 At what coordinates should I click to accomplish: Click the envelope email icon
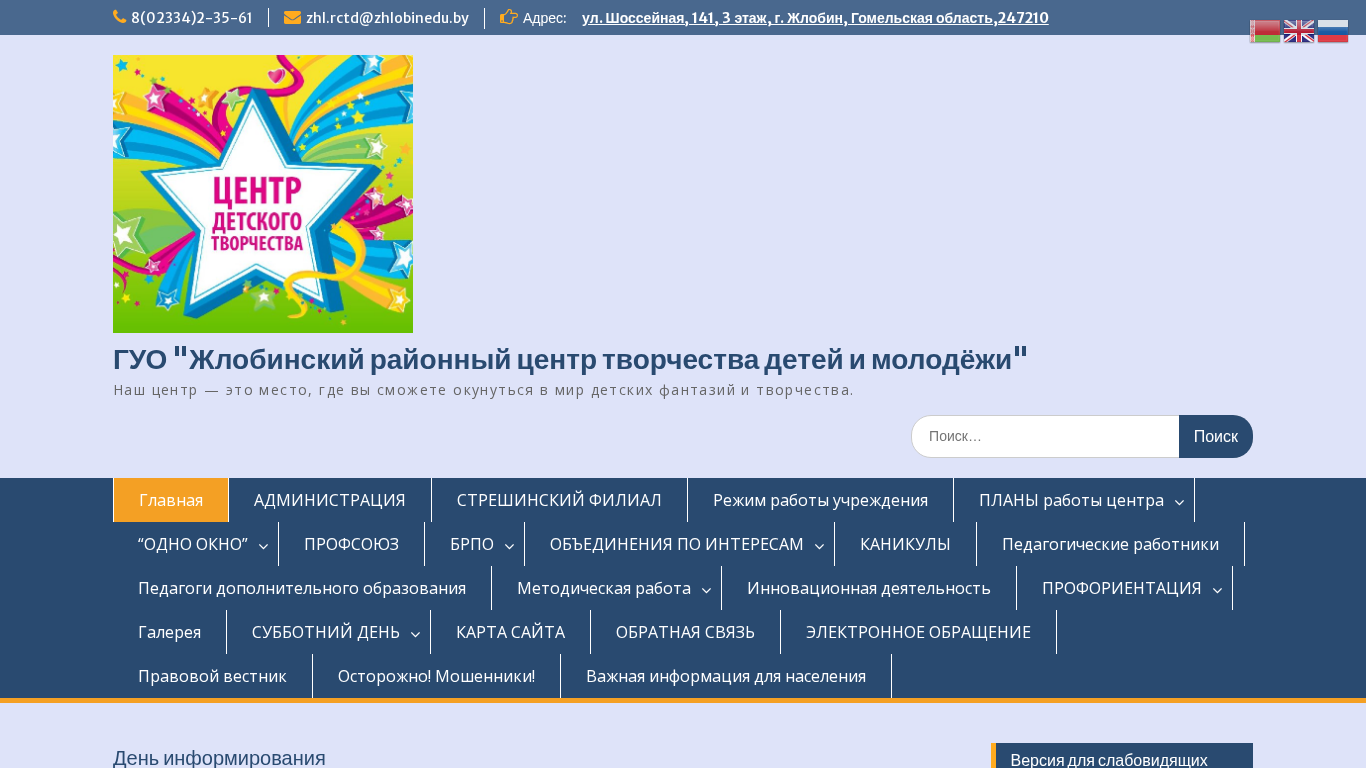tap(292, 17)
